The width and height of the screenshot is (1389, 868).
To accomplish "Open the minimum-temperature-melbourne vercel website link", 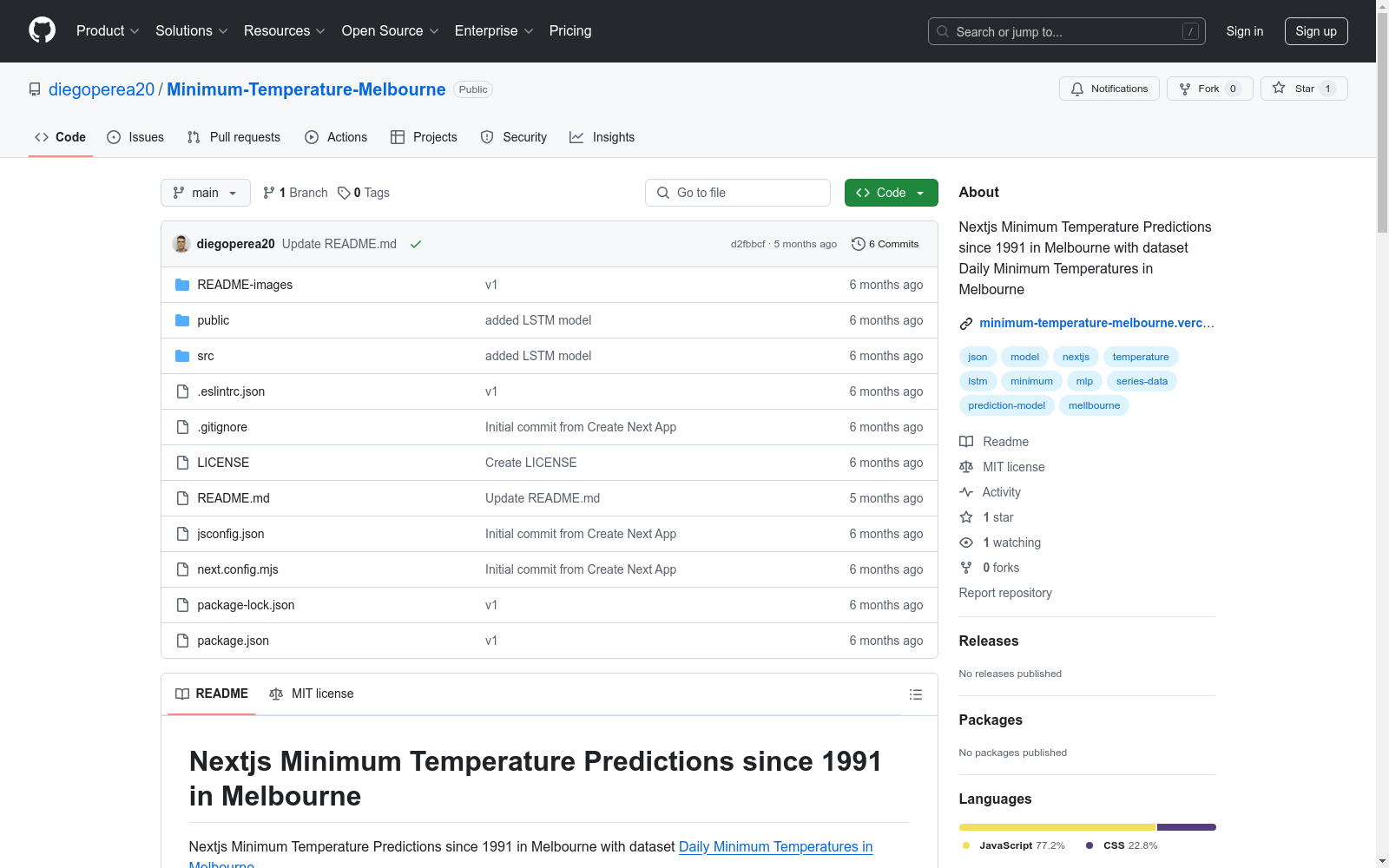I will tap(1097, 323).
